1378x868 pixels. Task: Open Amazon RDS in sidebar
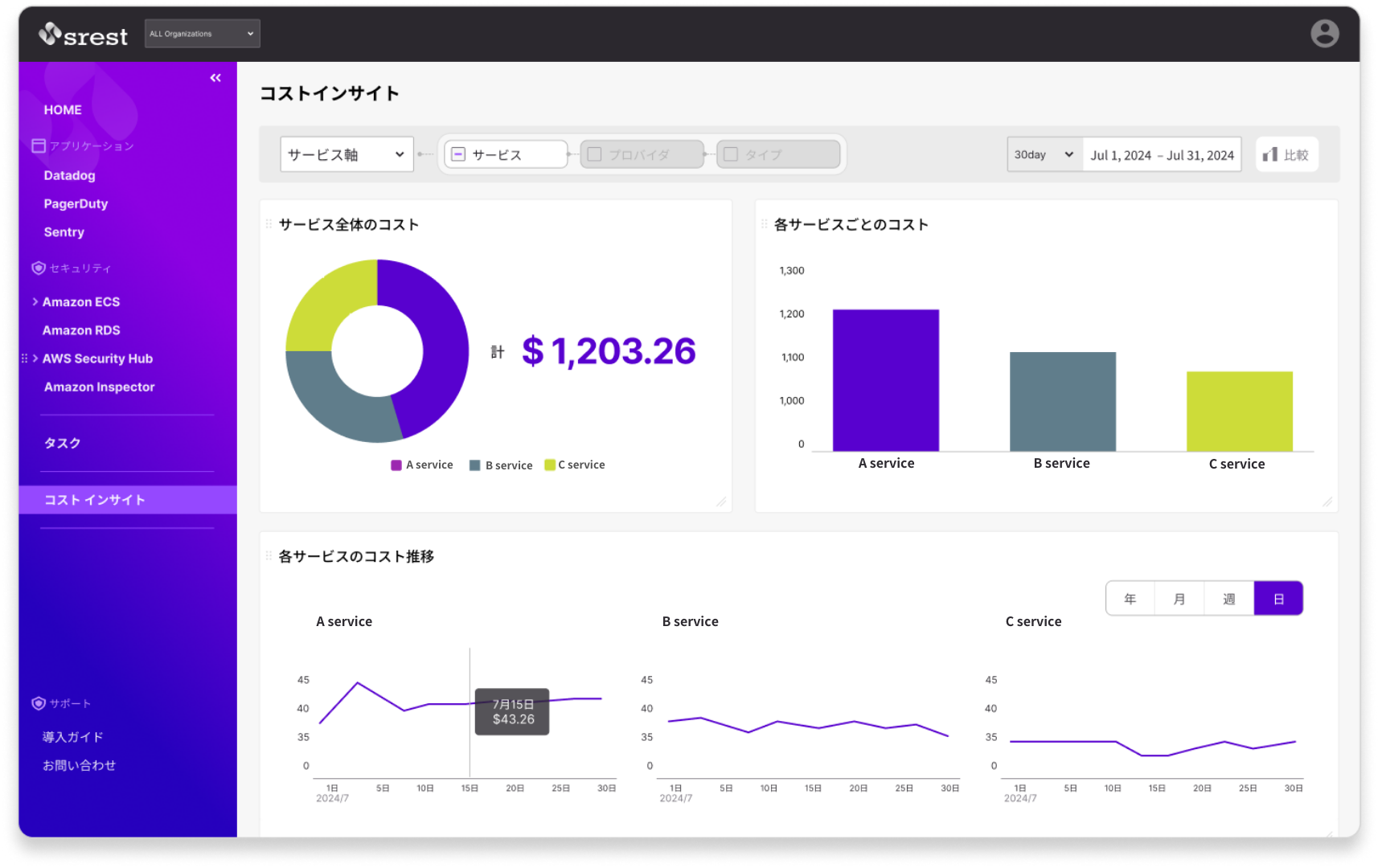click(x=81, y=330)
